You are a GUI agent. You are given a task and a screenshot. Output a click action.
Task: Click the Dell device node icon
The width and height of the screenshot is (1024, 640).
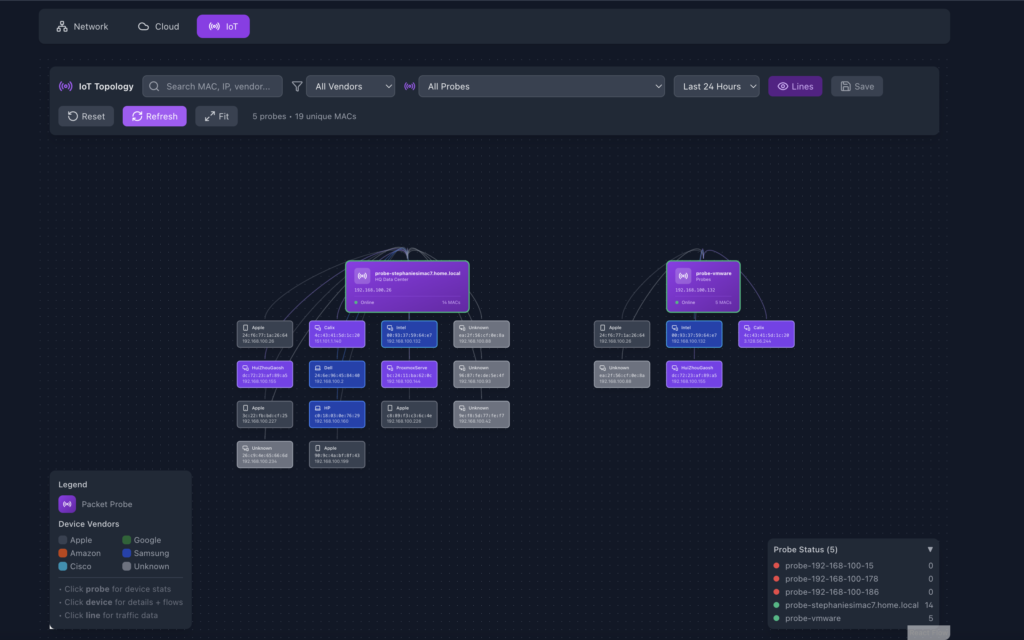(x=315, y=367)
